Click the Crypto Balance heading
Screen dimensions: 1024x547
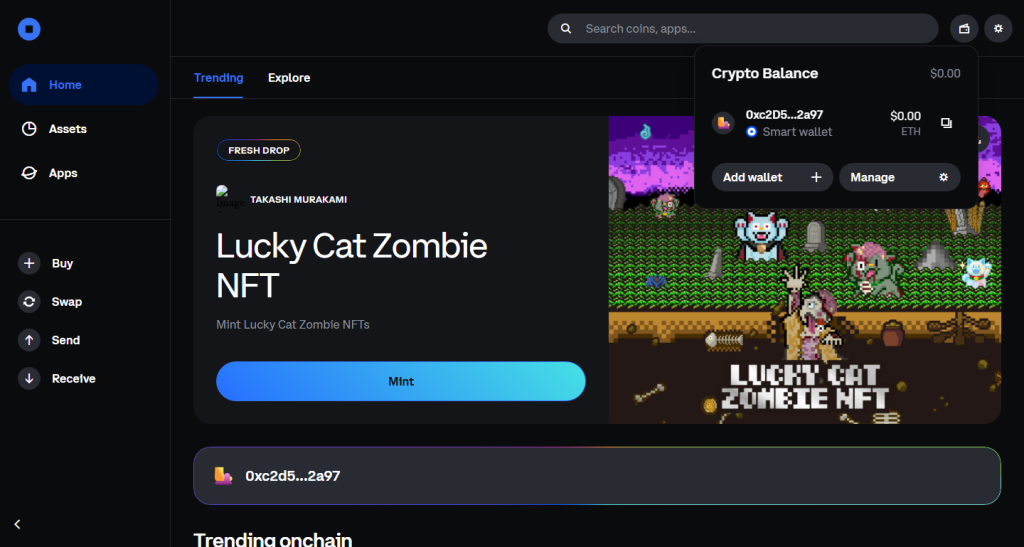pos(765,74)
